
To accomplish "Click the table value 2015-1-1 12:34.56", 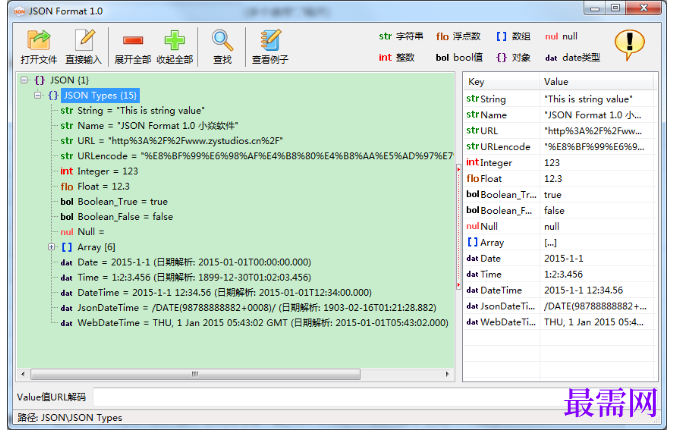I will [x=583, y=290].
